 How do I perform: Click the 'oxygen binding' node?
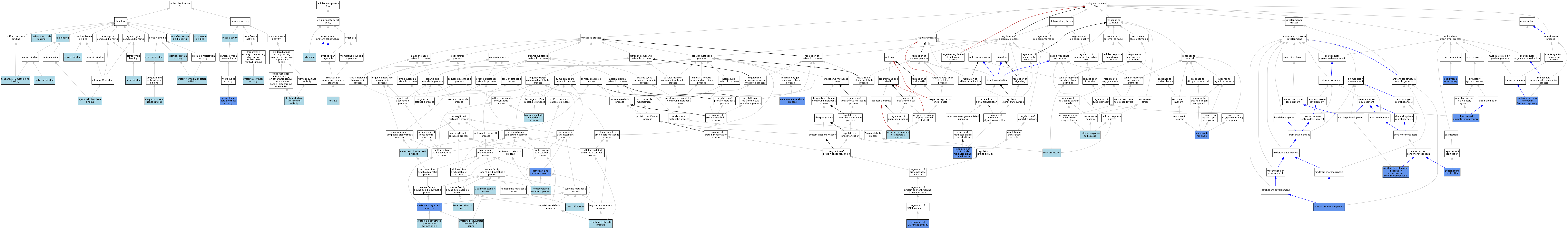[x=72, y=57]
